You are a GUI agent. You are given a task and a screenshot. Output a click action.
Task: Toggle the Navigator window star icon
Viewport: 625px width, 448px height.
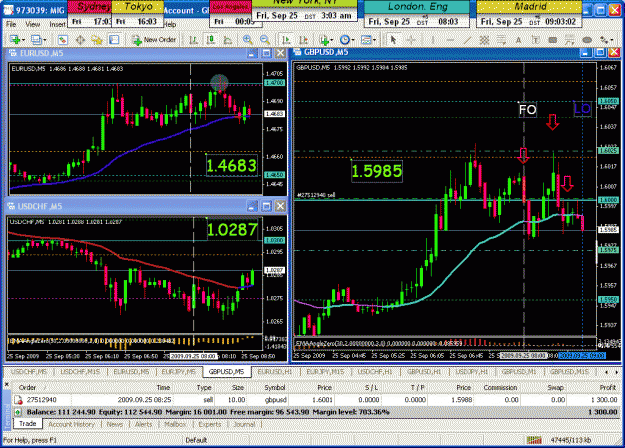97,39
